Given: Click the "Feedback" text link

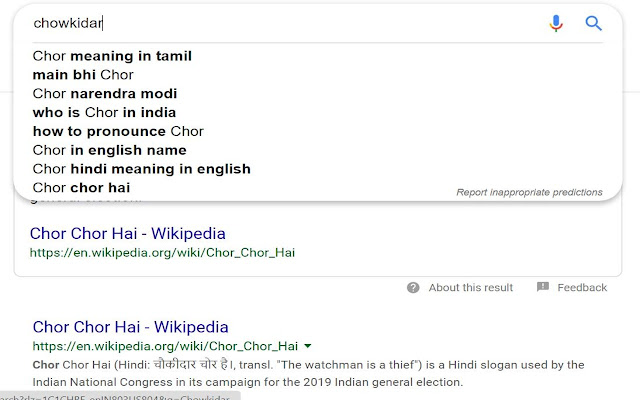Looking at the screenshot, I should pyautogui.click(x=582, y=287).
